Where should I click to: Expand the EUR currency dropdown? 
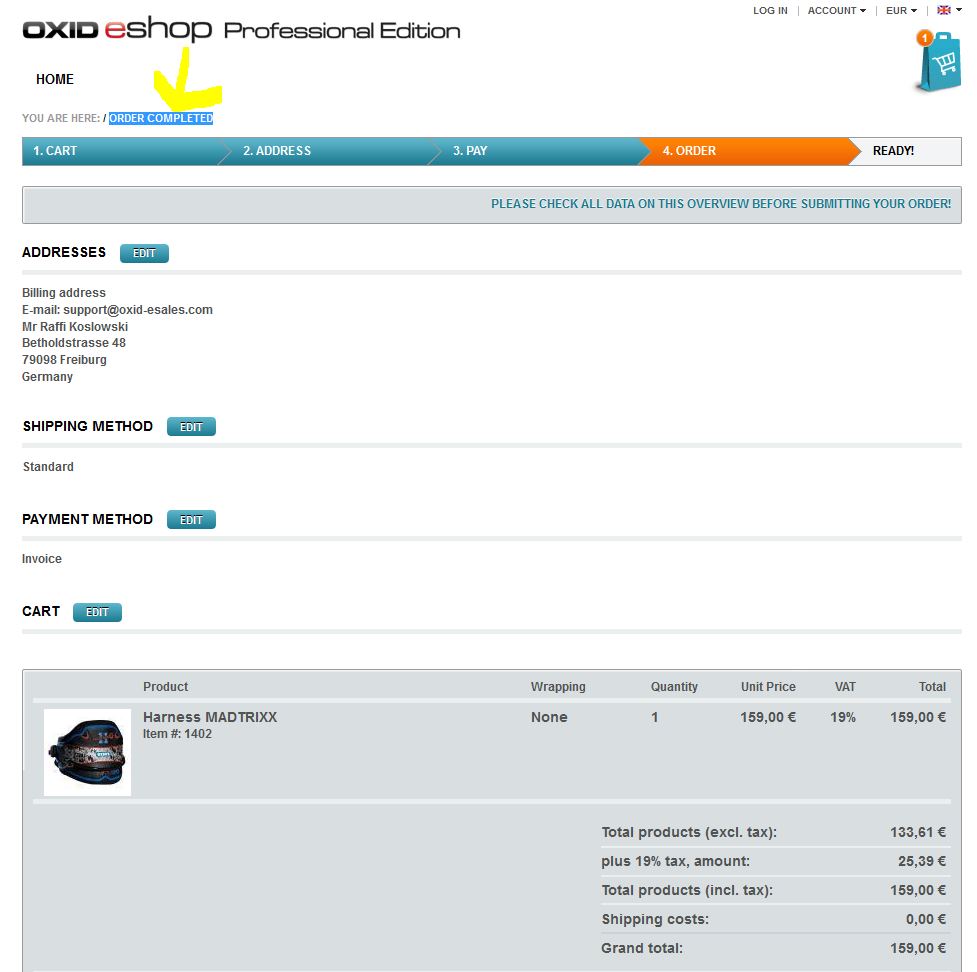click(x=900, y=11)
